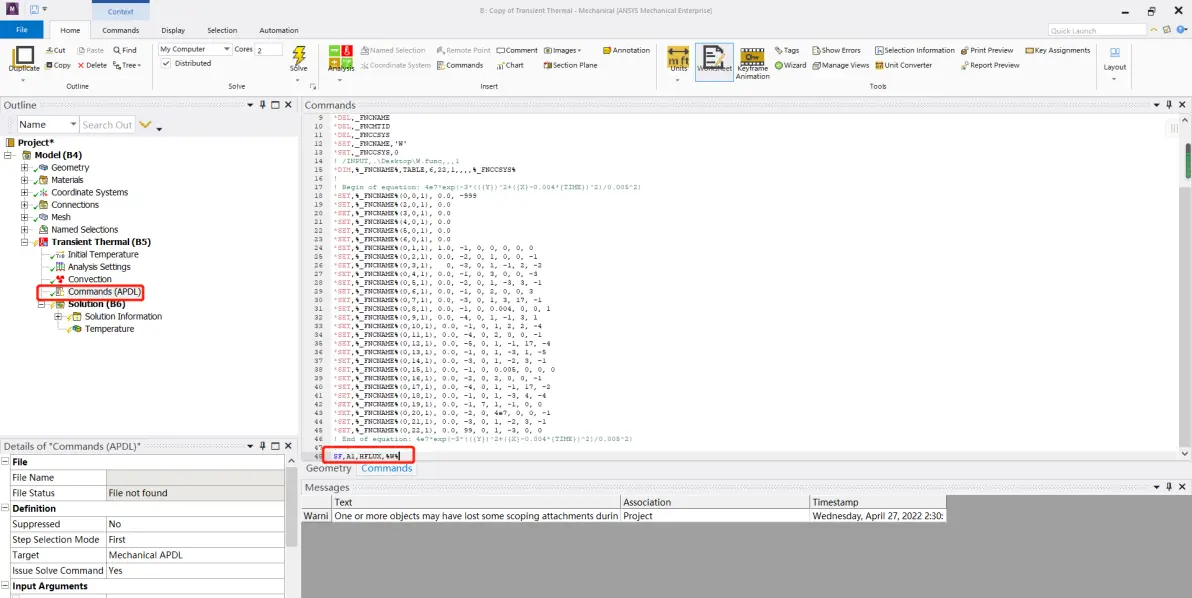Insert a Chart from the ribbon
Screen dimensions: 1192x598
510,65
